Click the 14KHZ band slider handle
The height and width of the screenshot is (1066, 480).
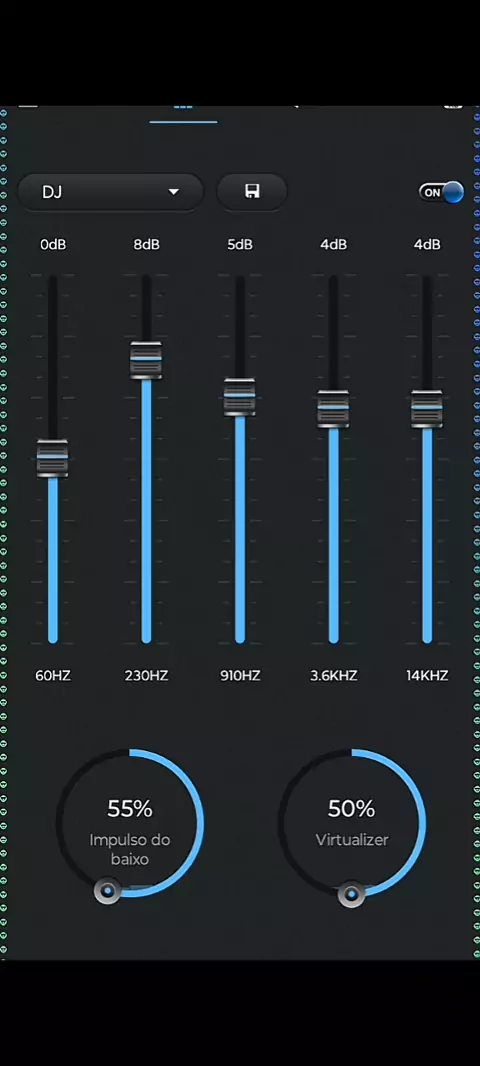[427, 409]
